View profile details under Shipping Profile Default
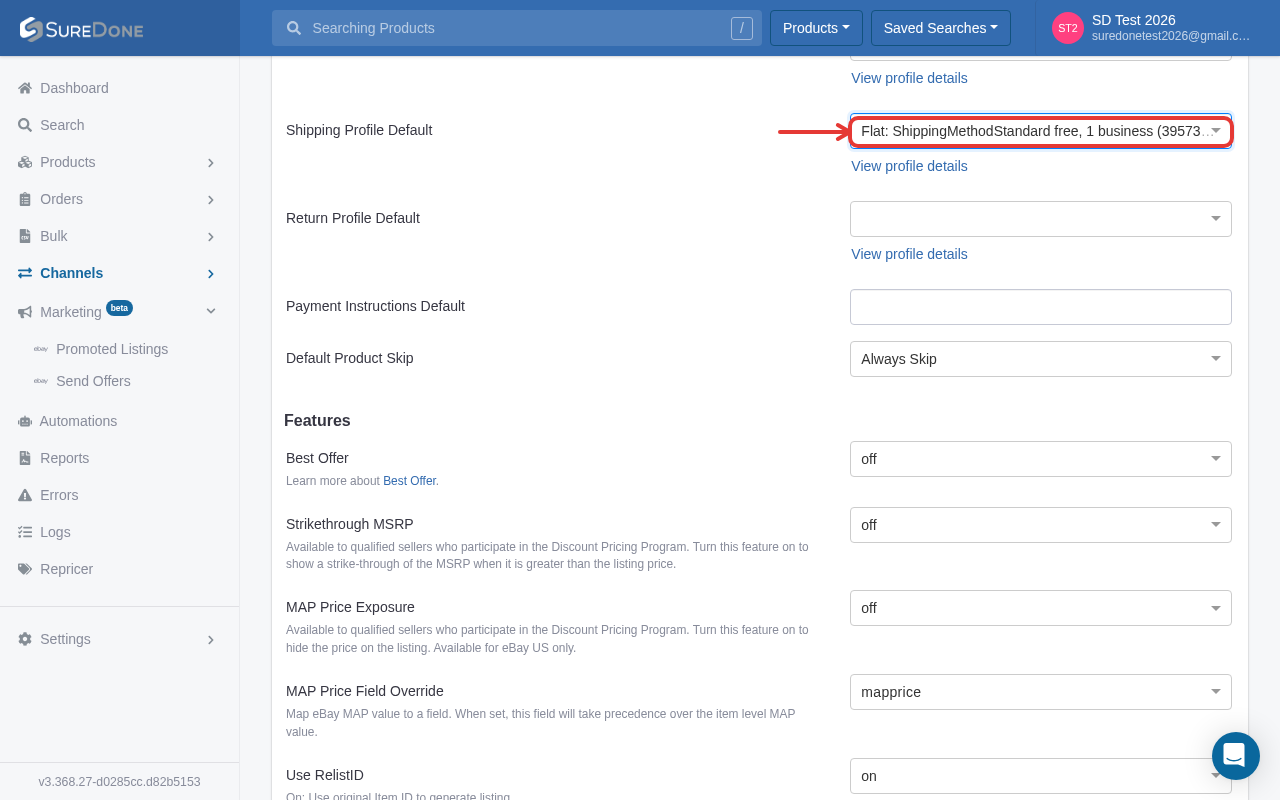This screenshot has width=1280, height=800. 909,166
